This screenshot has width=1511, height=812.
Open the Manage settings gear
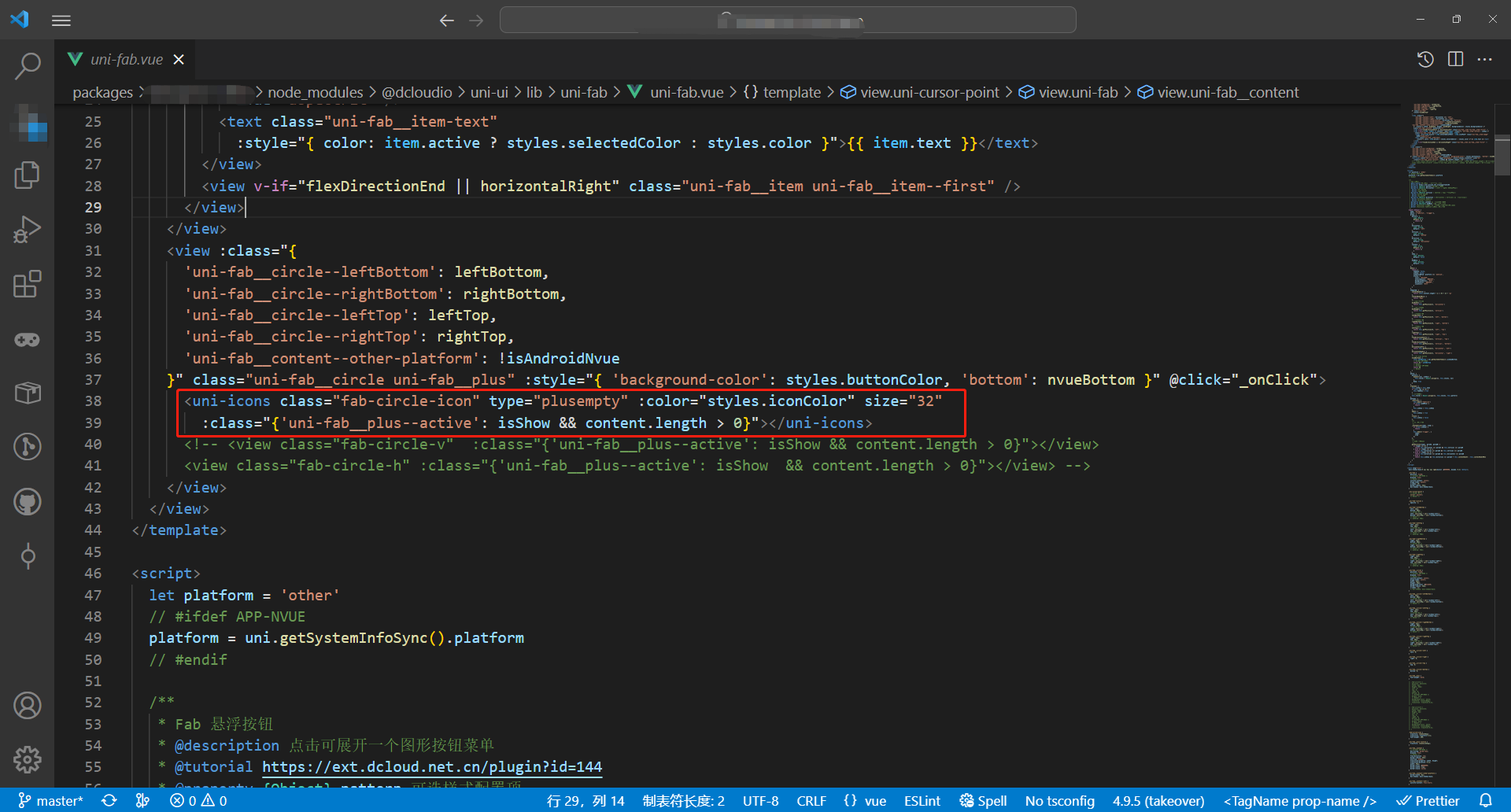point(28,759)
